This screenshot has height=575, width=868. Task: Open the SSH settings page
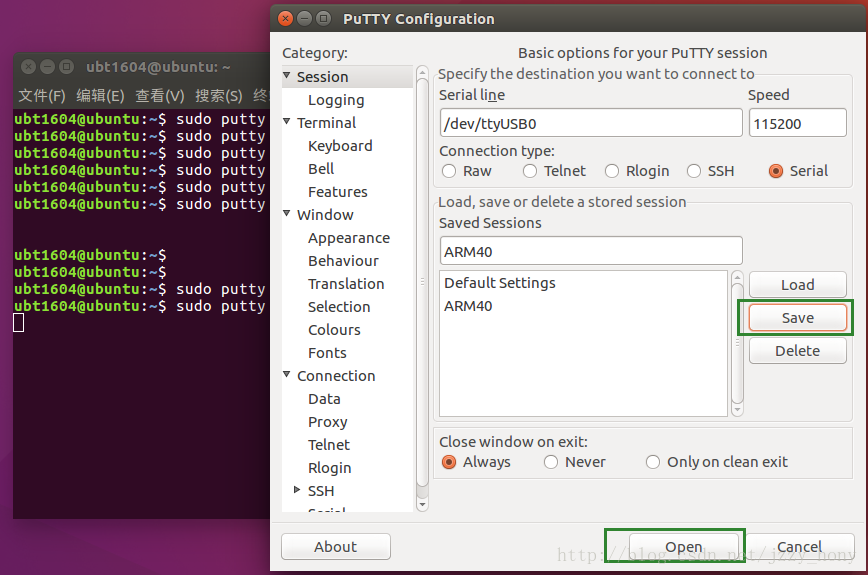pyautogui.click(x=321, y=491)
